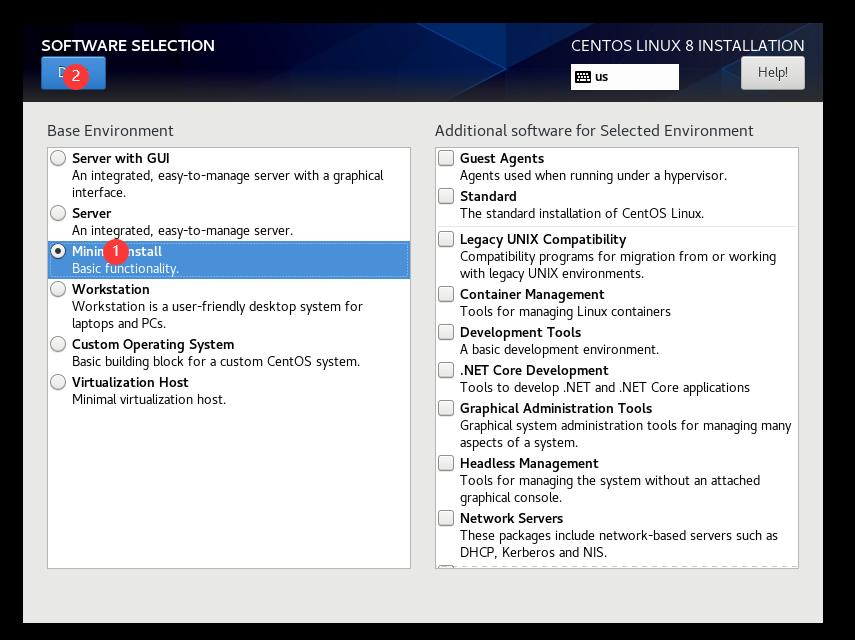Select the Server with GUI environment
Viewport: 855px width, 640px height.
pyautogui.click(x=58, y=158)
